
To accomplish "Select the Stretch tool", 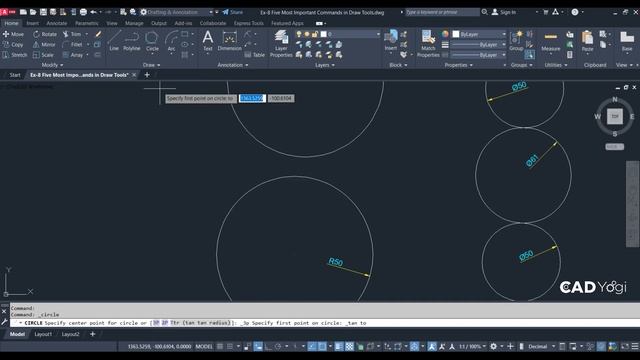I will 15,55.
